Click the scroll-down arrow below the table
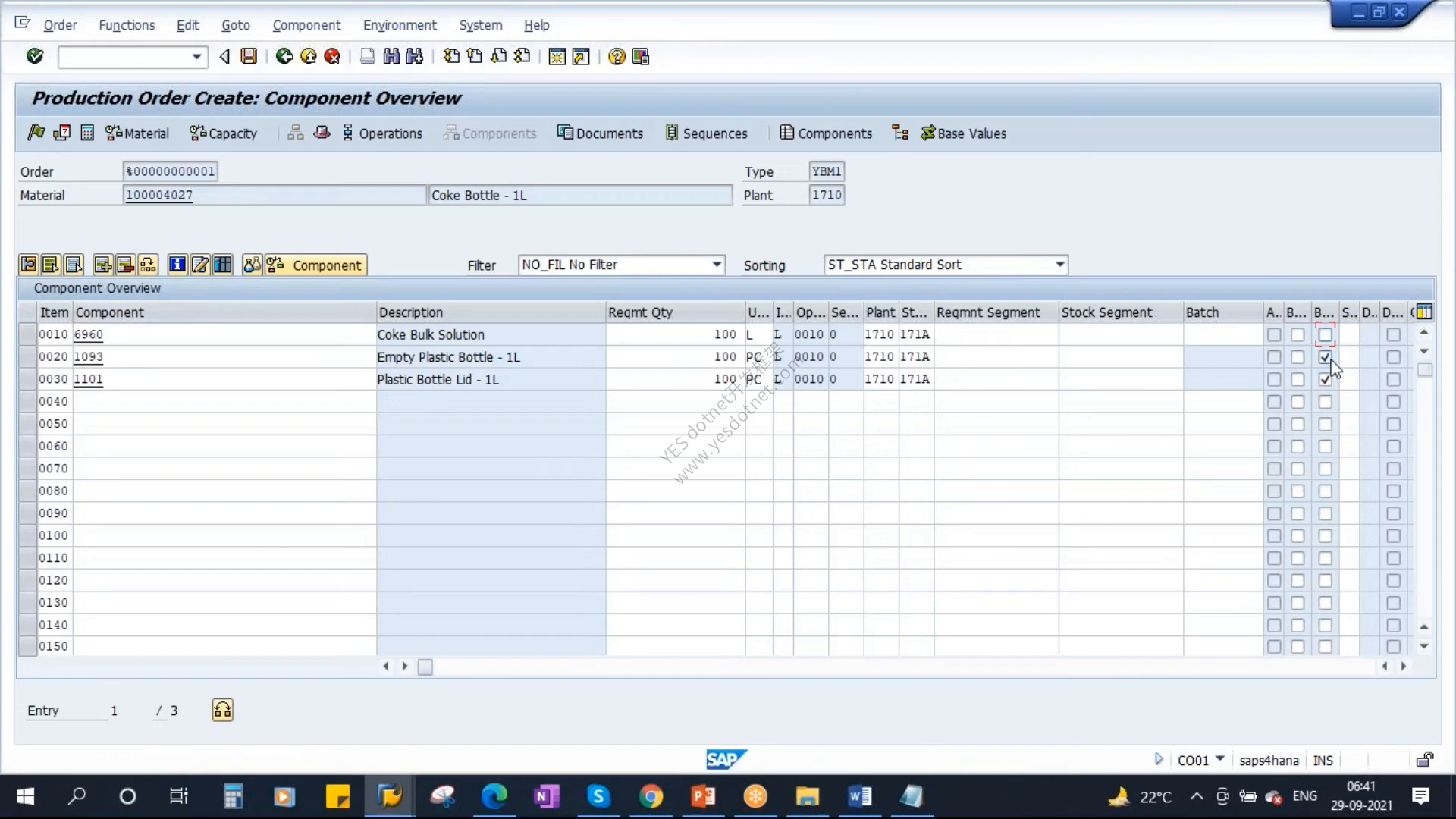 click(x=1423, y=646)
